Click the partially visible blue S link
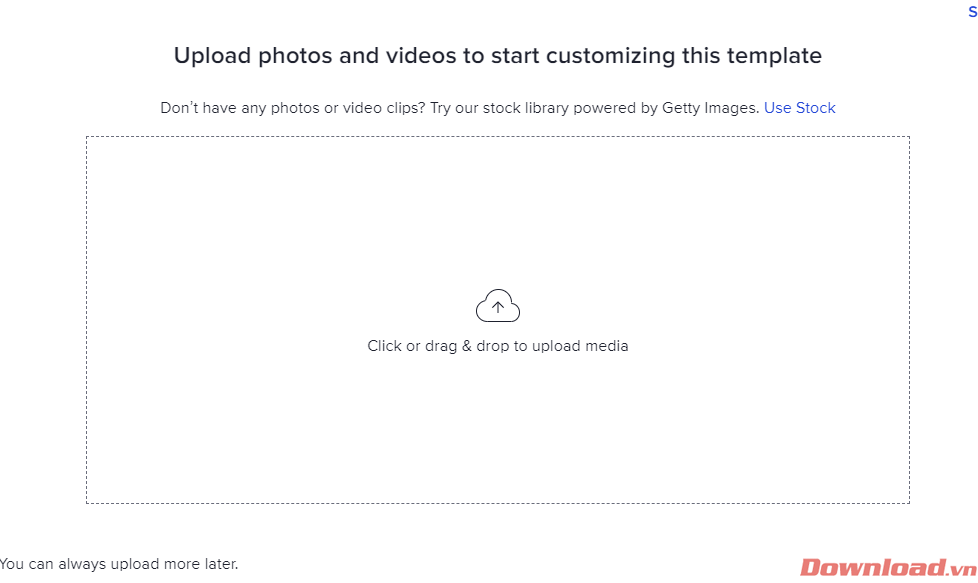Screen dimensions: 978x583 972,13
